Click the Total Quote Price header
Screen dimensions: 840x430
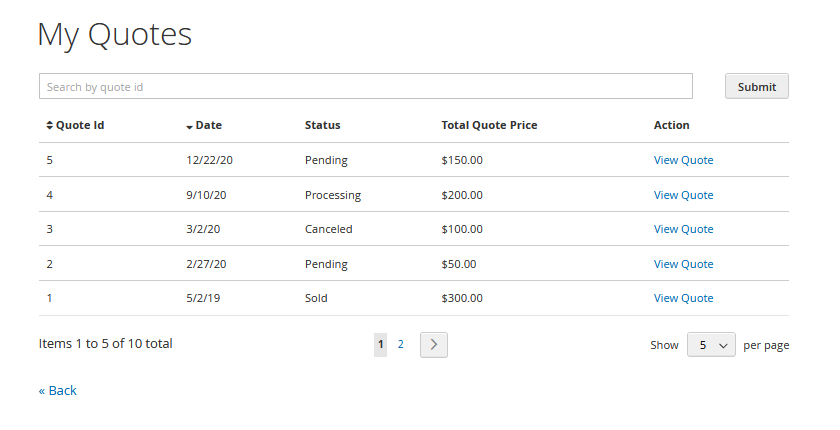489,125
